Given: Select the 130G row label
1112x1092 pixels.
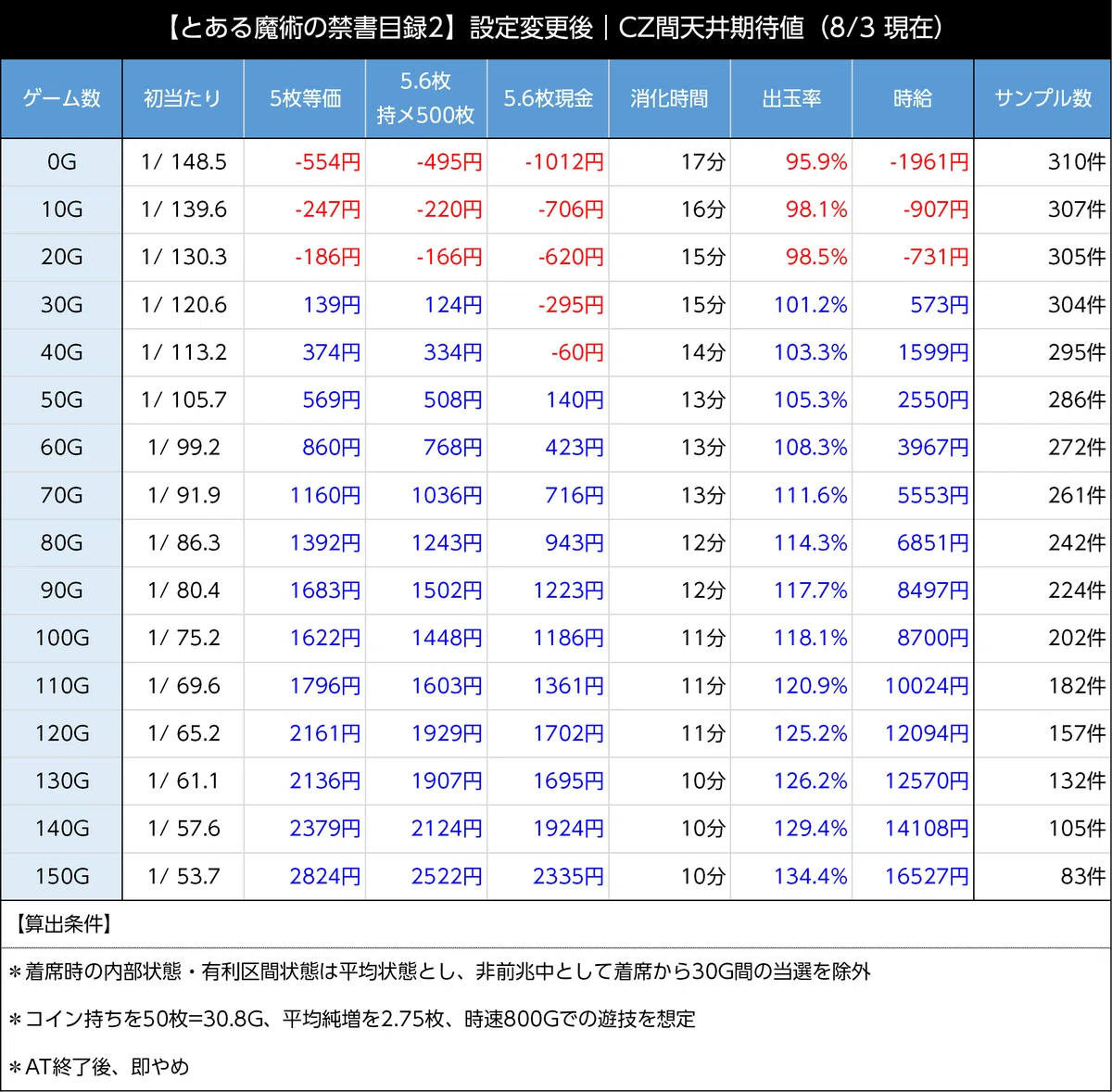Looking at the screenshot, I should pyautogui.click(x=61, y=781).
